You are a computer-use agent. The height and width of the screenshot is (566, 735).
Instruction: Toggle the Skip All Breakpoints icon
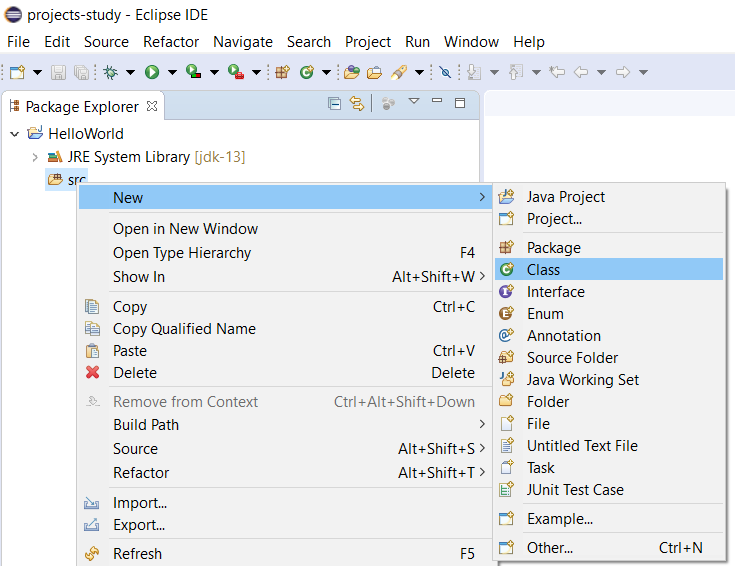445,72
